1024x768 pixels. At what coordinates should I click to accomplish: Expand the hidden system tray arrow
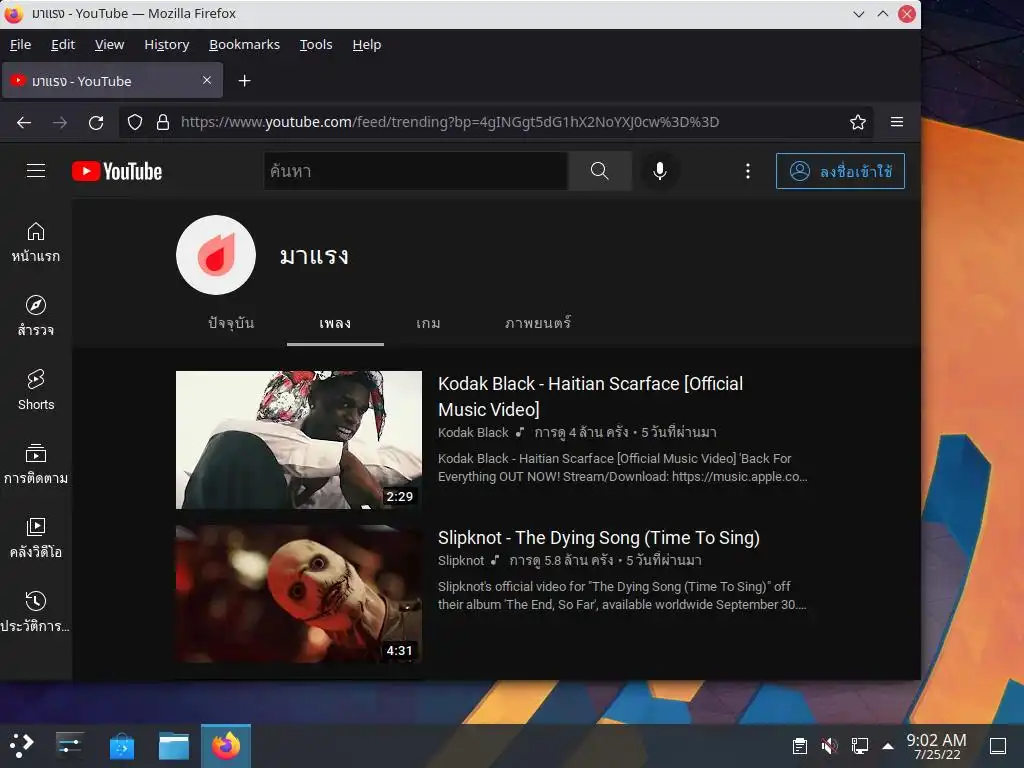(x=888, y=746)
